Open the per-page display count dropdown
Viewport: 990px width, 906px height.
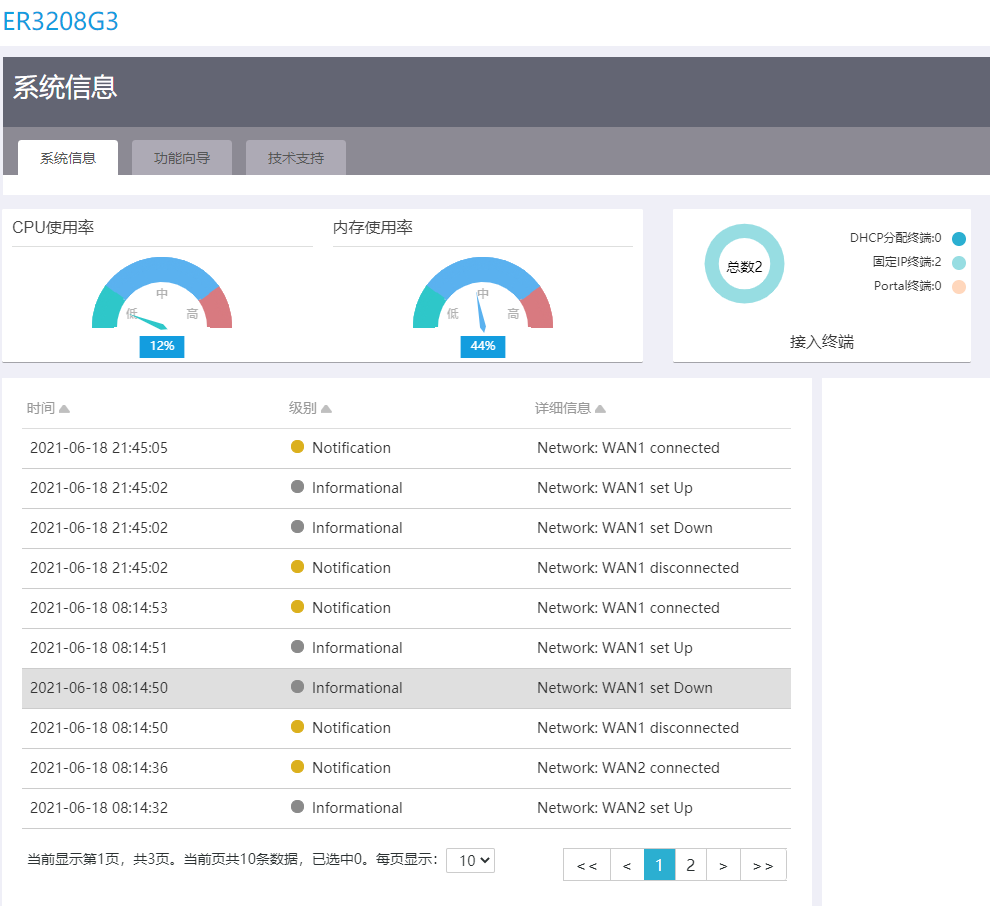coord(470,860)
